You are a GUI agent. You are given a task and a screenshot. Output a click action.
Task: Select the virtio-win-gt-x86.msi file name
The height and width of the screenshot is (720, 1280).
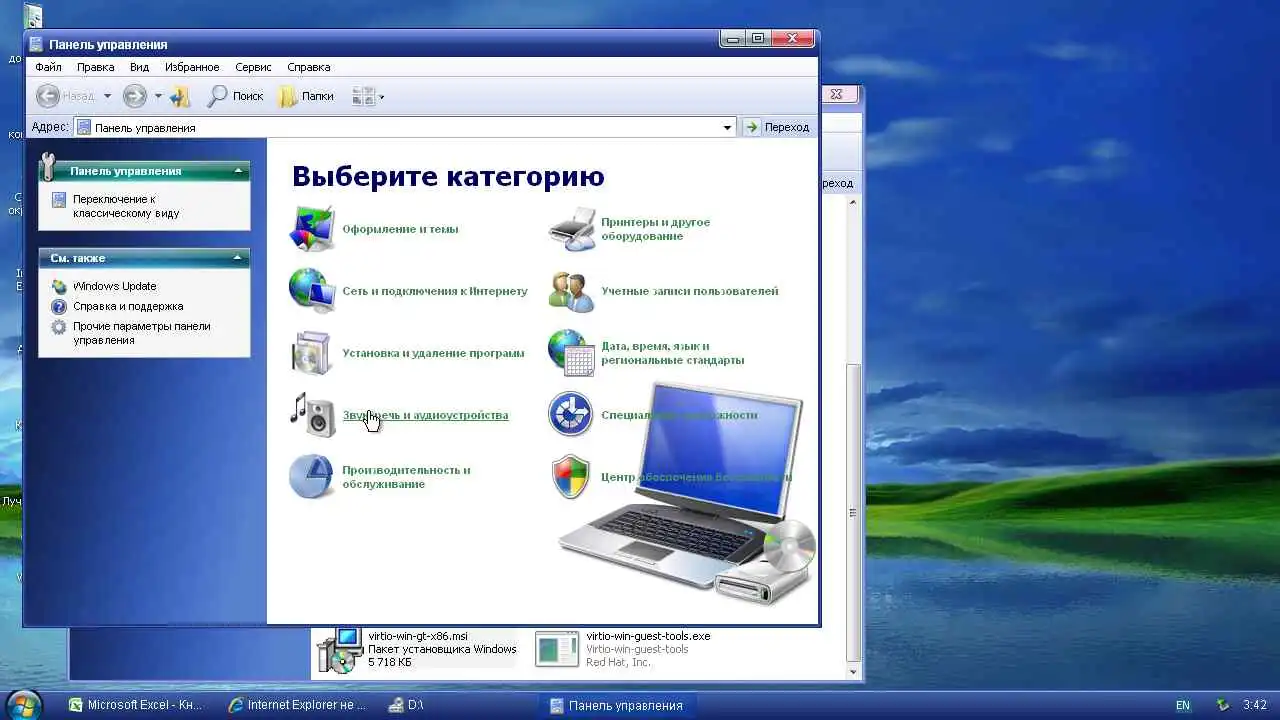tap(418, 636)
